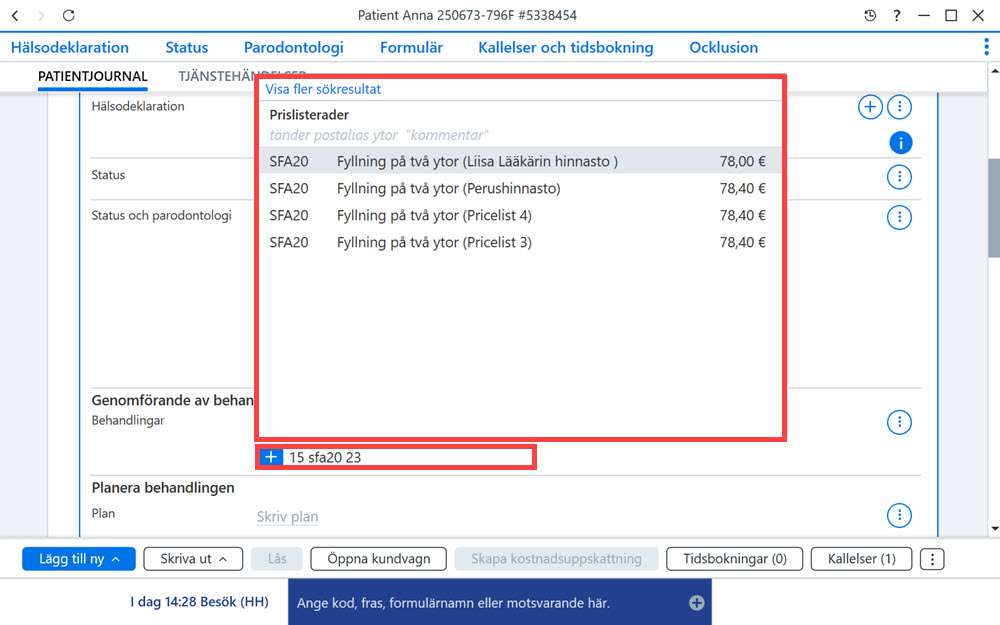
Task: Click blue plus beside treatment code field
Action: (x=271, y=457)
